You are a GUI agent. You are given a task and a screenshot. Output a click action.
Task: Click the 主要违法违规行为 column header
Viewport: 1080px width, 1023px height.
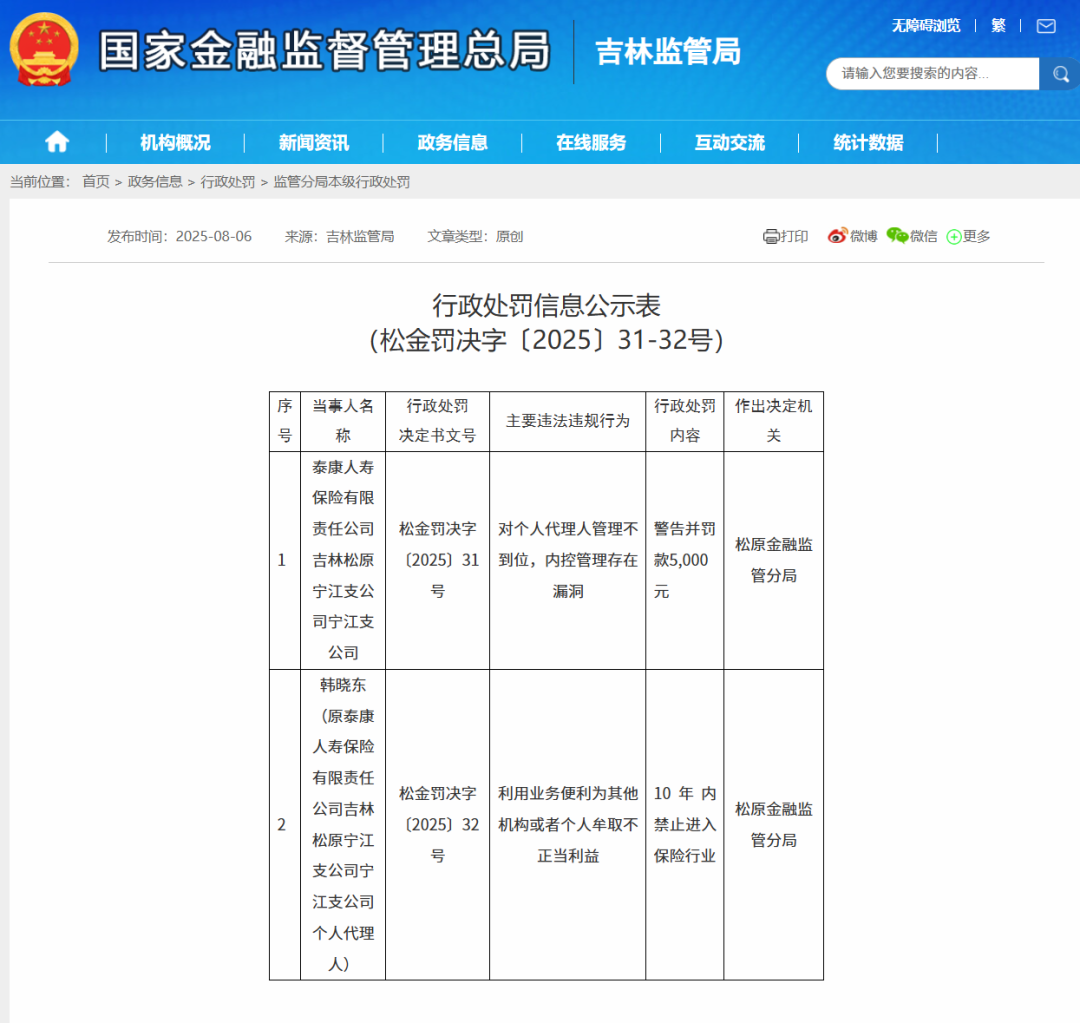[568, 421]
